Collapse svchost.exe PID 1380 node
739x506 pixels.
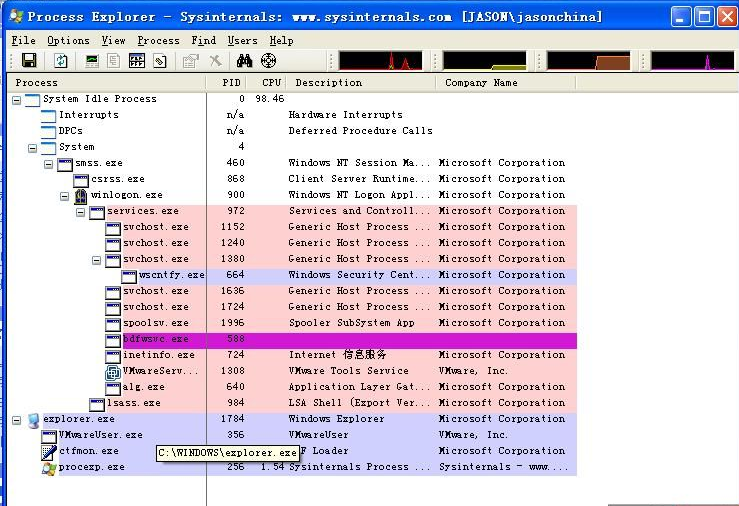pos(97,260)
